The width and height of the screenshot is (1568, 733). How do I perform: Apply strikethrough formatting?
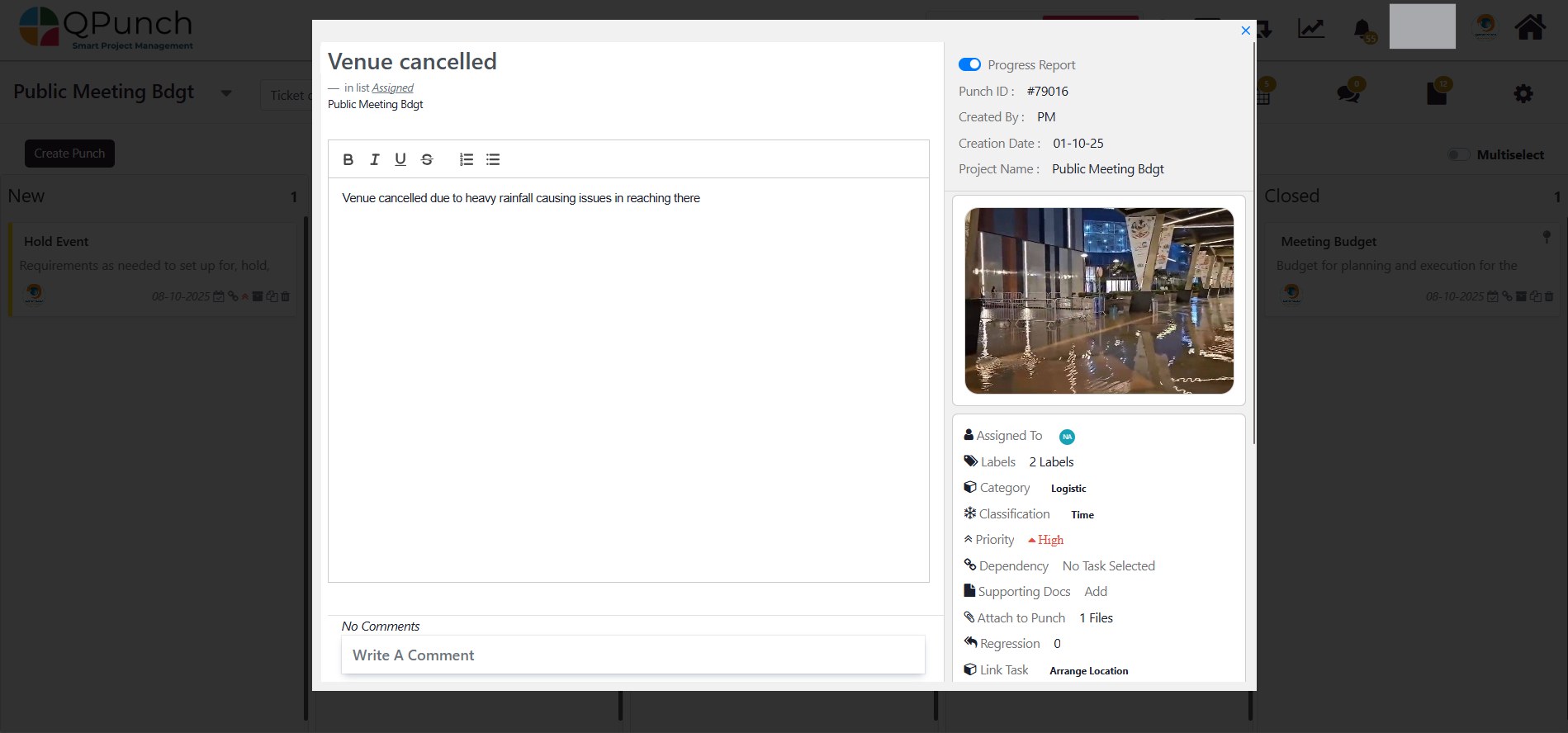point(427,159)
